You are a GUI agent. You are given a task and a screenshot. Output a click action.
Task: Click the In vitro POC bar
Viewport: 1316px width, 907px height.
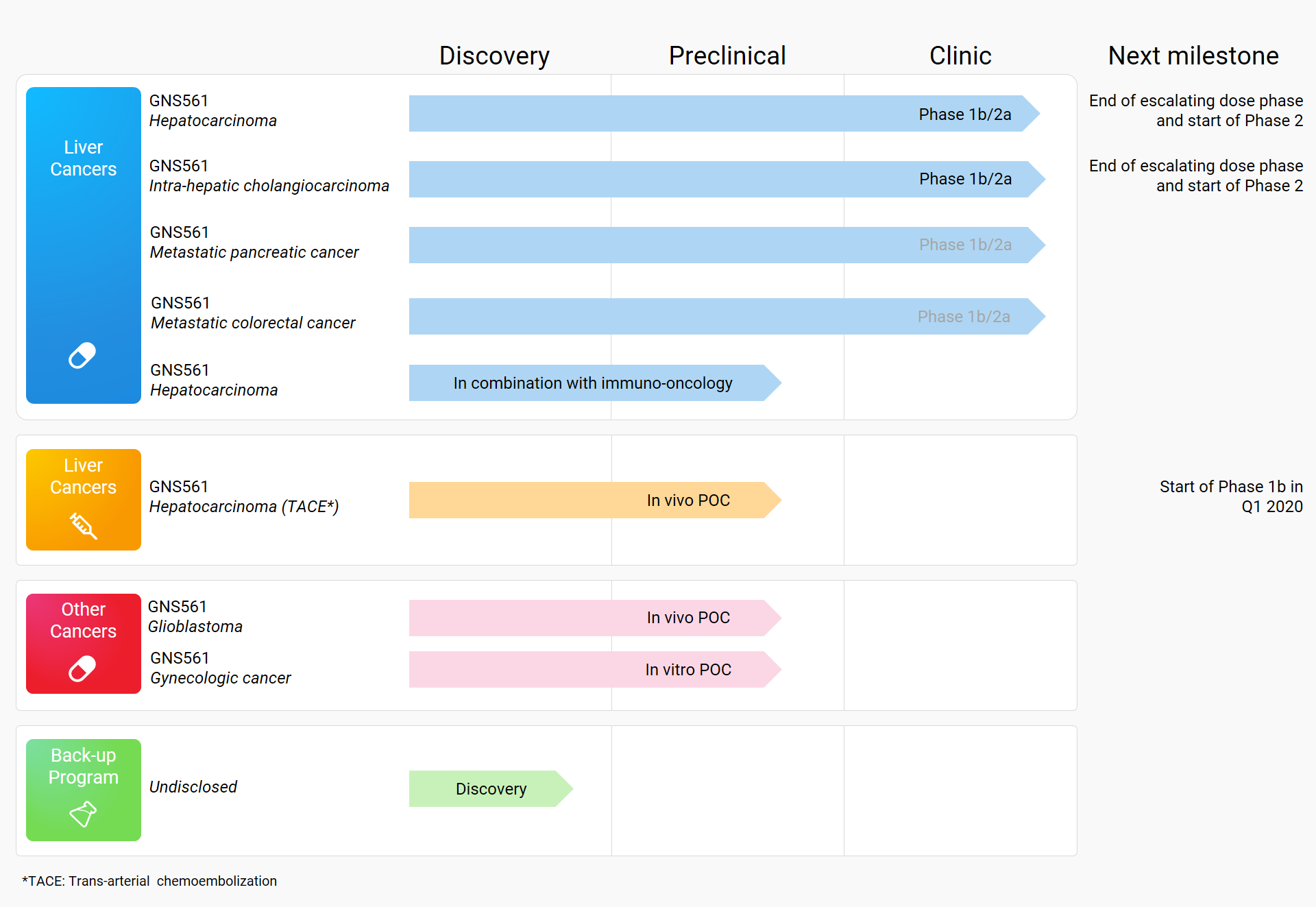[x=595, y=669]
